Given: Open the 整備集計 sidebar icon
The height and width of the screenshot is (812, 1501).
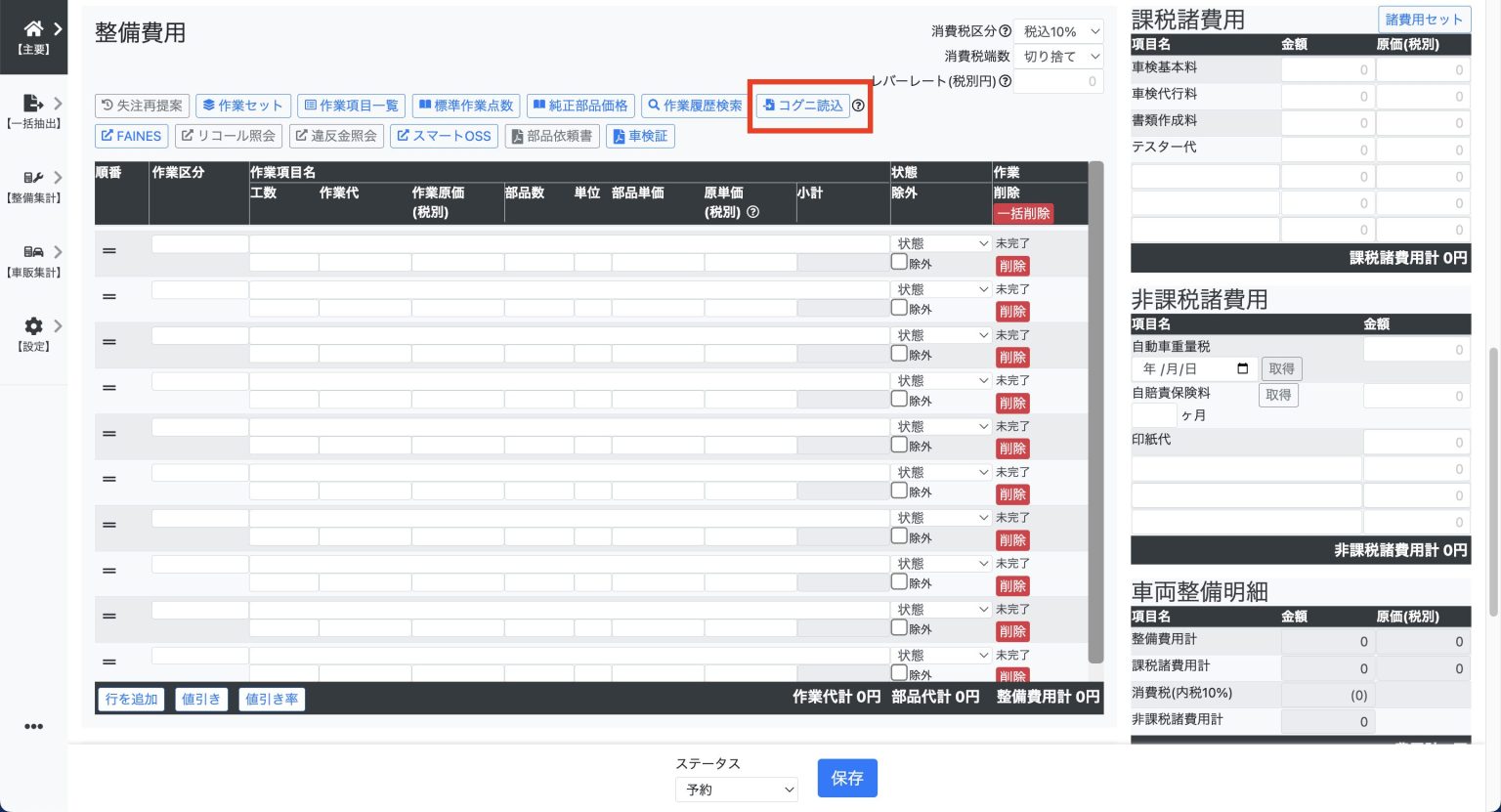Looking at the screenshot, I should pyautogui.click(x=33, y=178).
